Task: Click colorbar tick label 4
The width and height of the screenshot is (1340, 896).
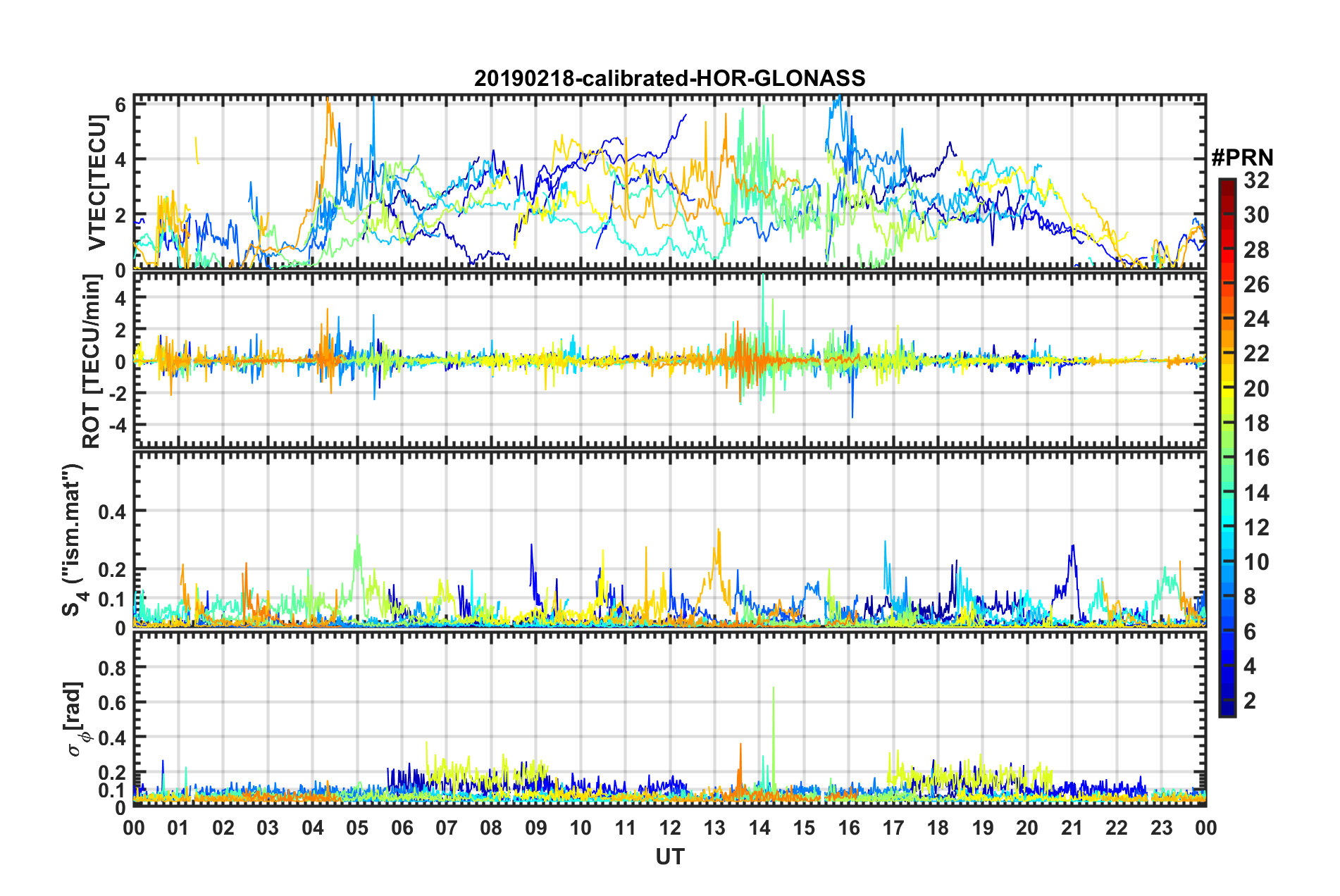Action: pyautogui.click(x=1250, y=666)
